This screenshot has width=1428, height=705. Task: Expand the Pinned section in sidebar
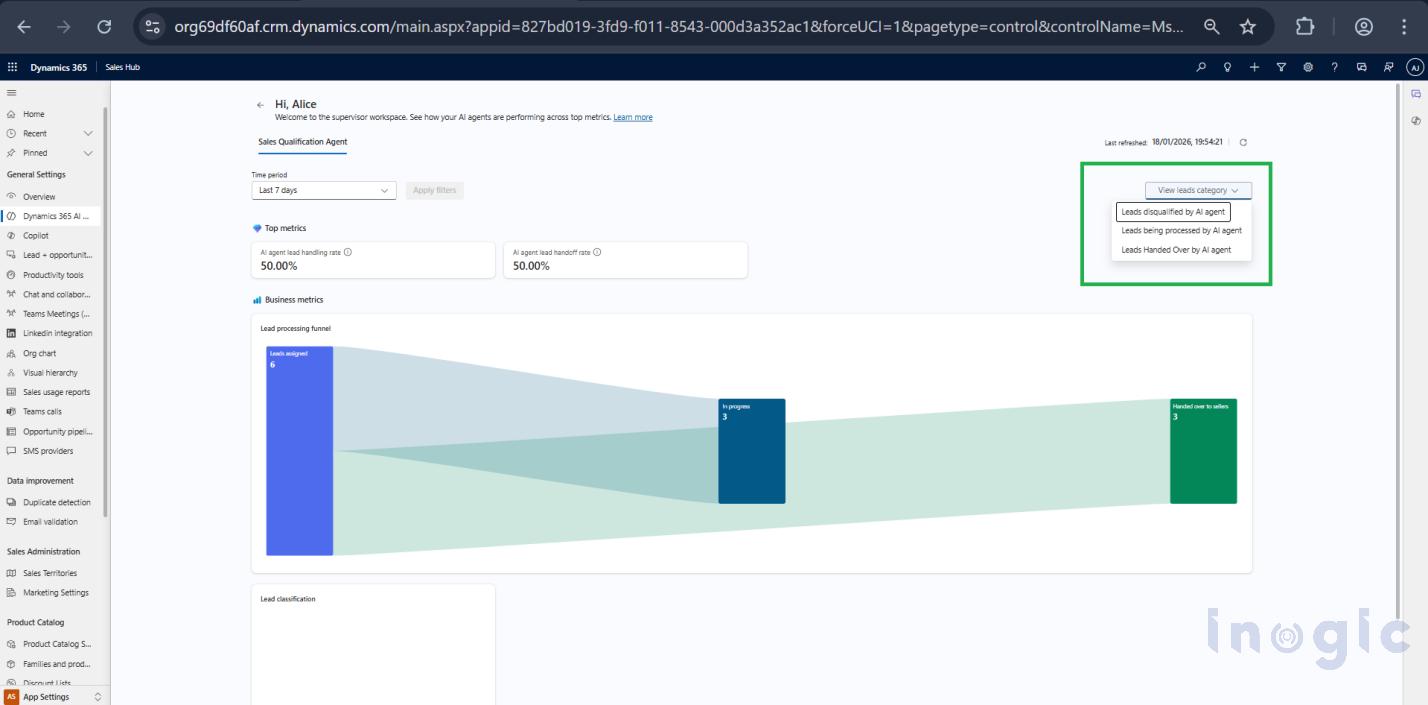[88, 153]
